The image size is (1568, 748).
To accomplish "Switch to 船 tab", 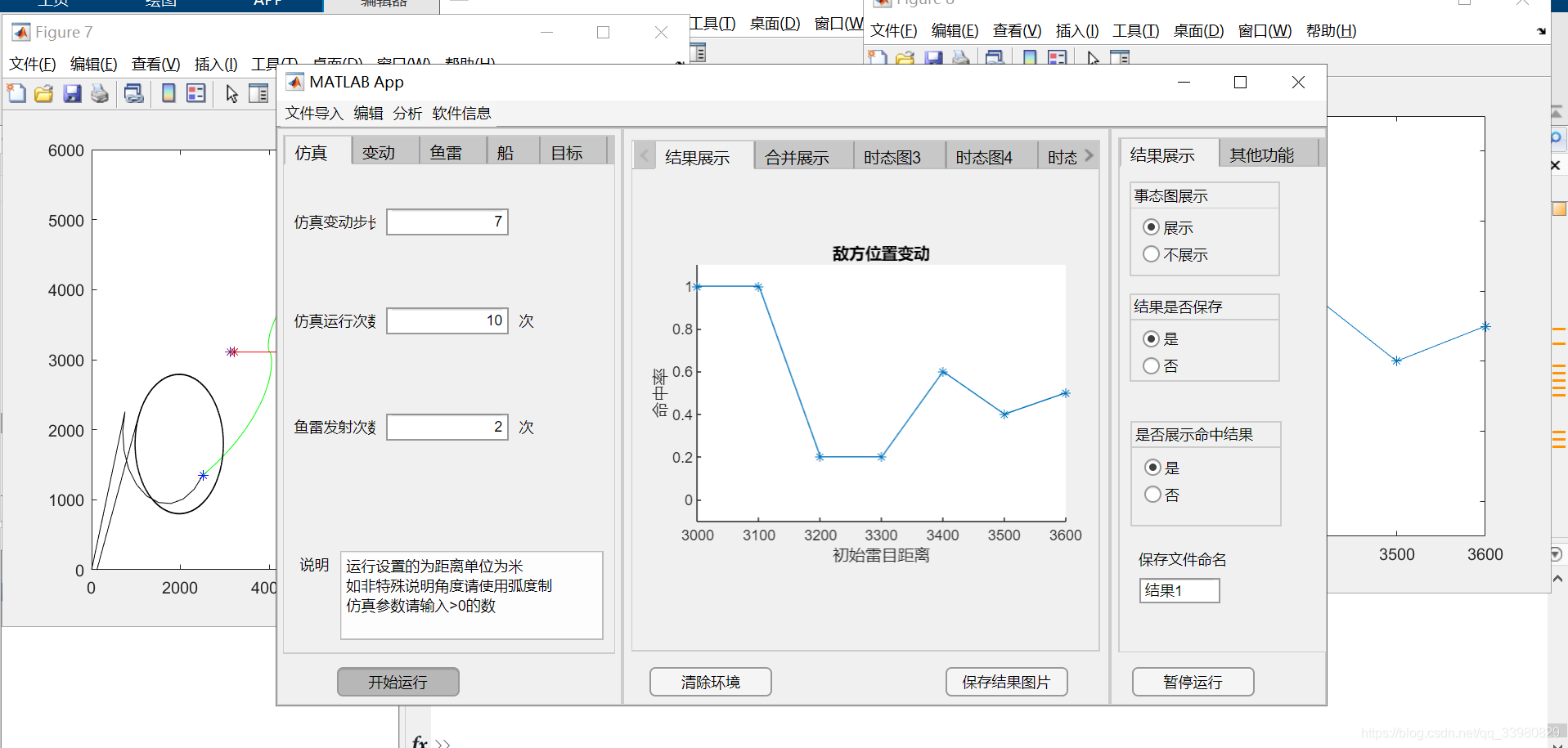I will (514, 152).
